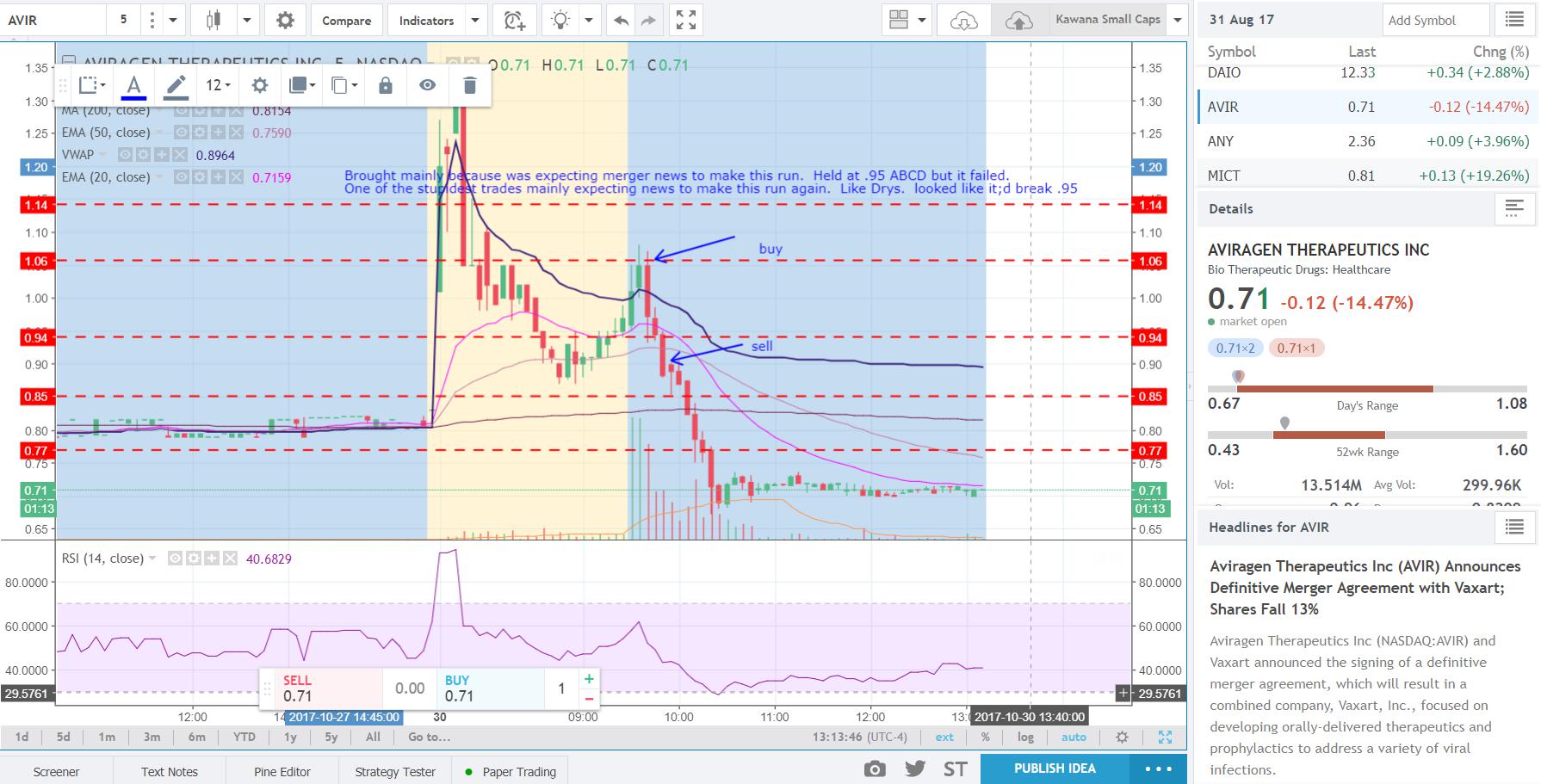1541x784 pixels.
Task: Open the time interval dropdown arrow
Action: click(173, 21)
